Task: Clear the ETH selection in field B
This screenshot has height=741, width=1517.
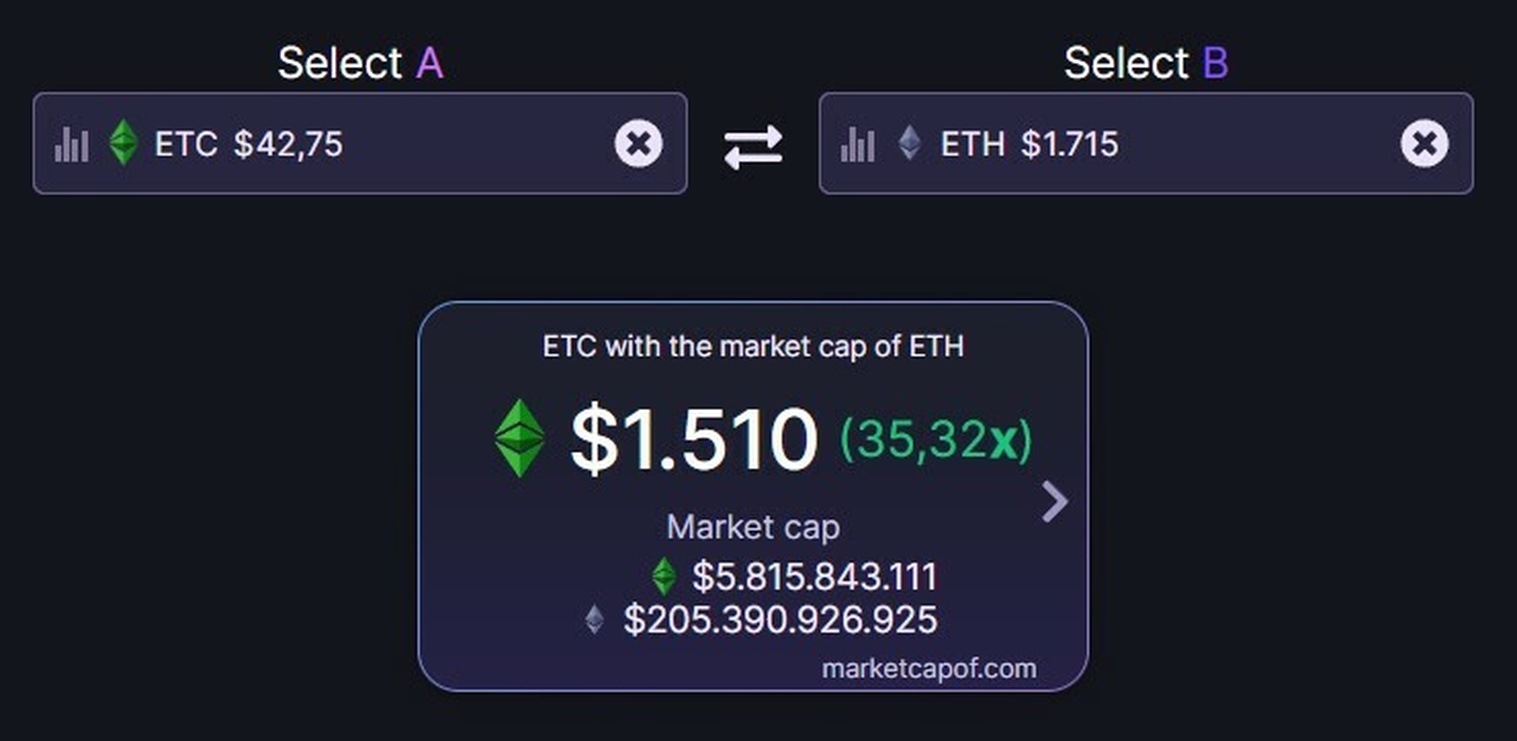Action: point(1424,144)
